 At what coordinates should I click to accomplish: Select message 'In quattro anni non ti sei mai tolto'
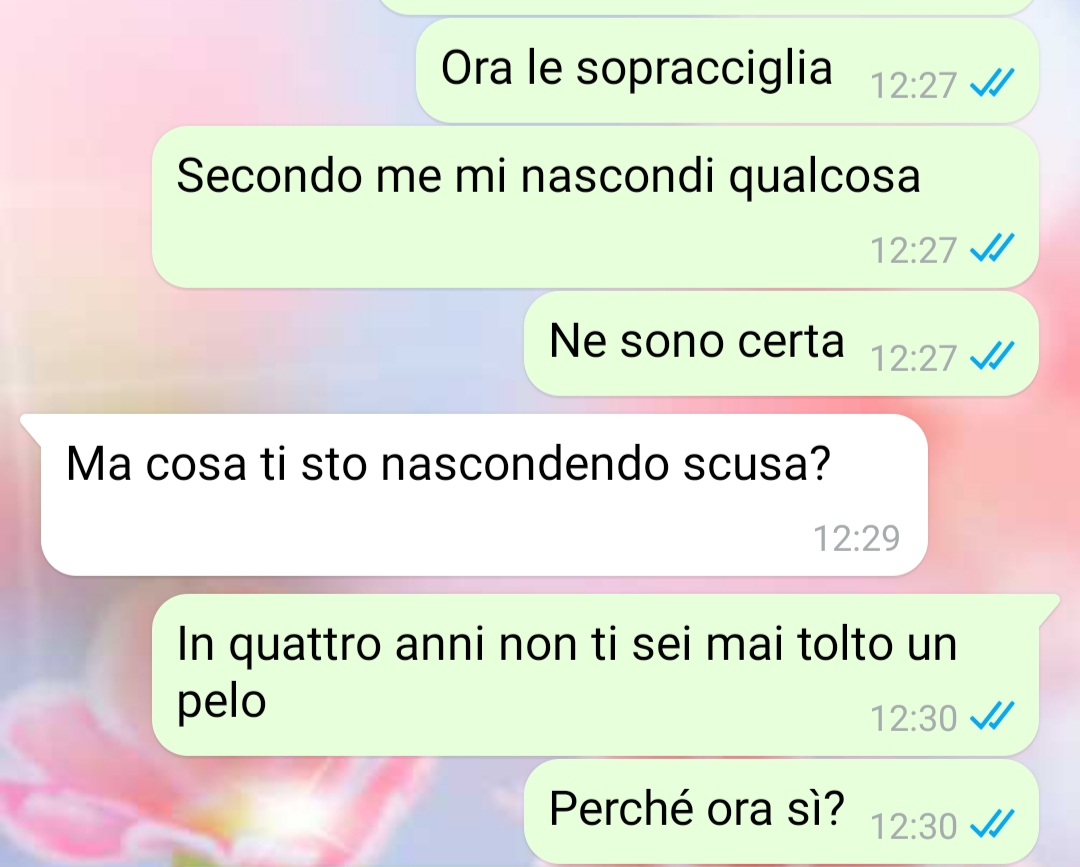[567, 671]
